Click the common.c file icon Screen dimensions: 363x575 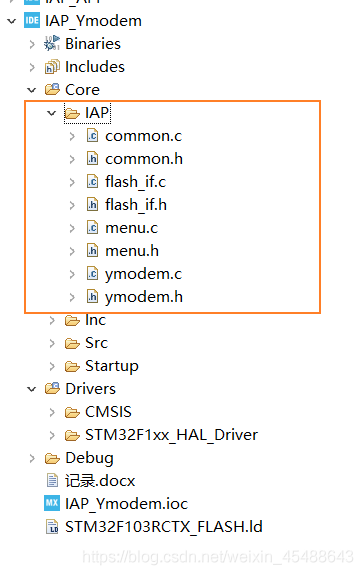click(x=92, y=136)
